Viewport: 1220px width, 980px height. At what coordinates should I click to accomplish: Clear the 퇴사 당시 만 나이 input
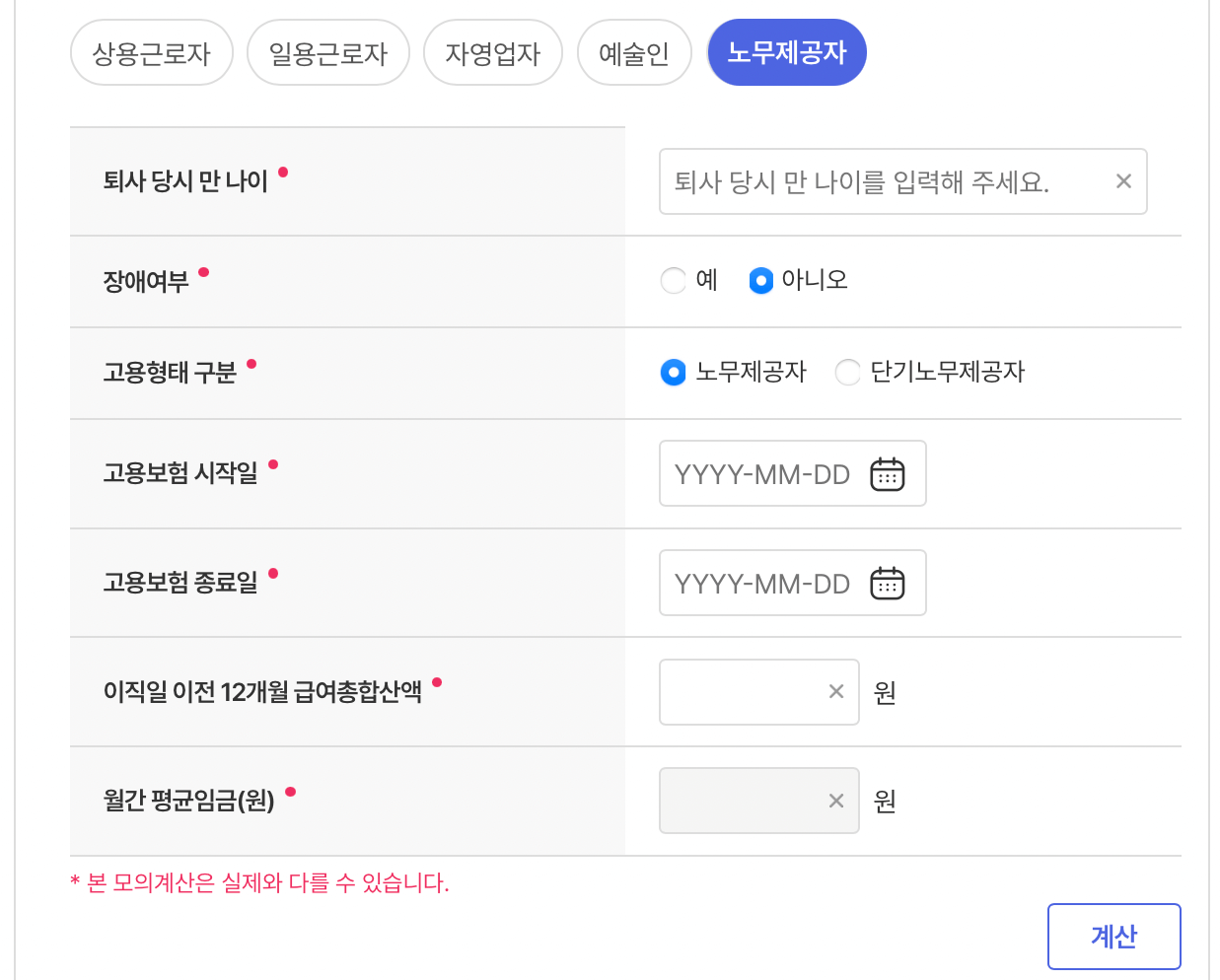click(1123, 180)
